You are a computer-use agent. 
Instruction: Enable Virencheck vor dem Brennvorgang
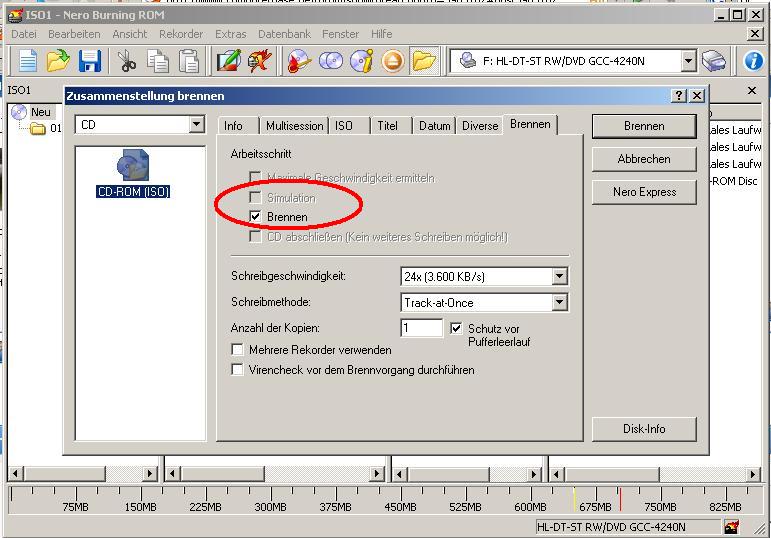click(x=237, y=369)
